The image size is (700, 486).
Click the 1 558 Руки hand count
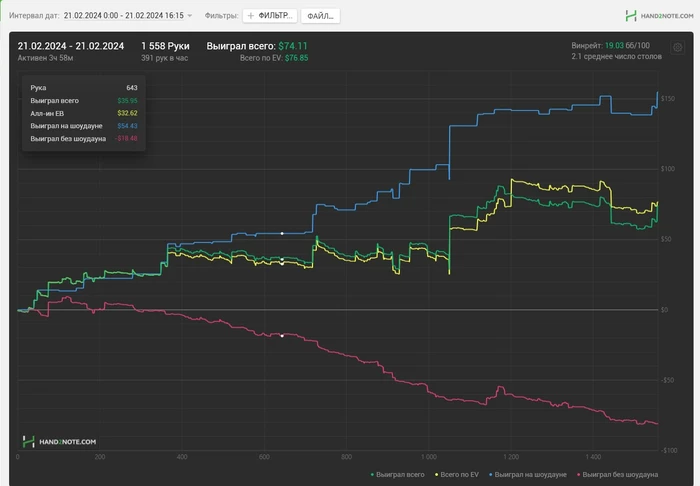(165, 46)
